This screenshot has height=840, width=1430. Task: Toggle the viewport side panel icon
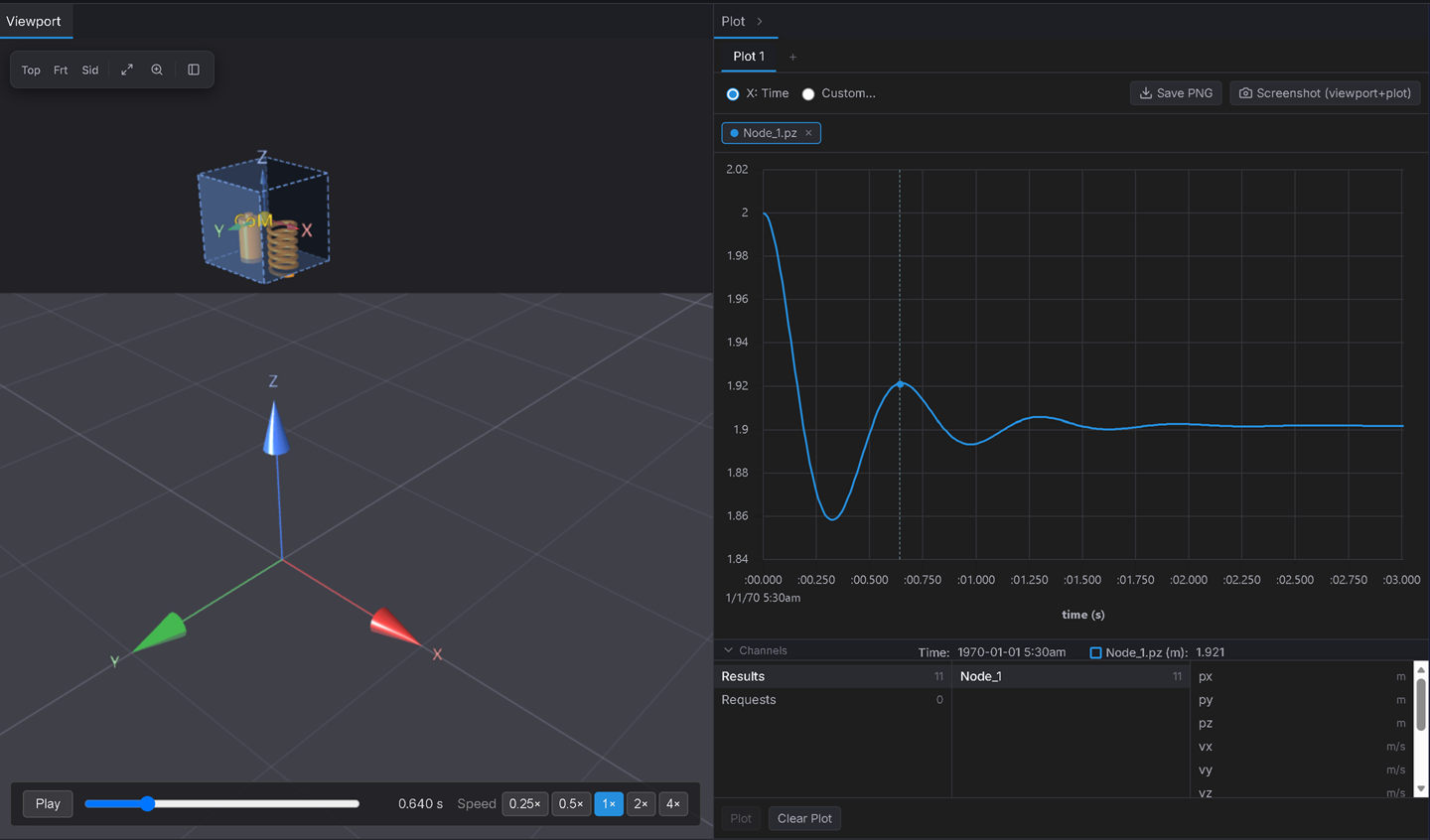[x=194, y=70]
